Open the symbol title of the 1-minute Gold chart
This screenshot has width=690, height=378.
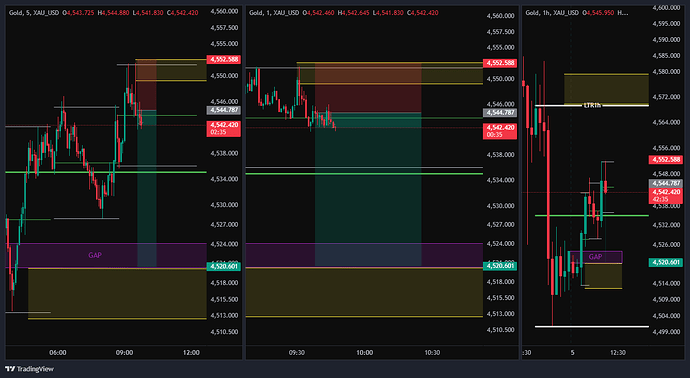274,13
